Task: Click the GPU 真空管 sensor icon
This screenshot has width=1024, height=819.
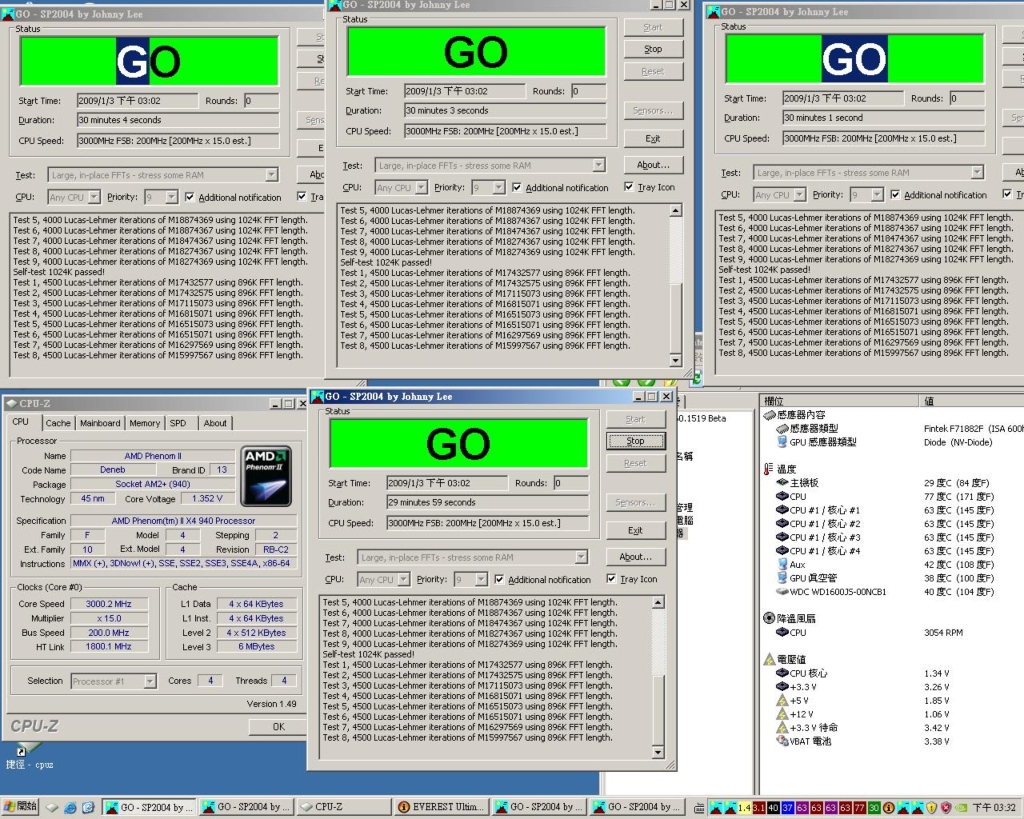Action: [x=782, y=578]
